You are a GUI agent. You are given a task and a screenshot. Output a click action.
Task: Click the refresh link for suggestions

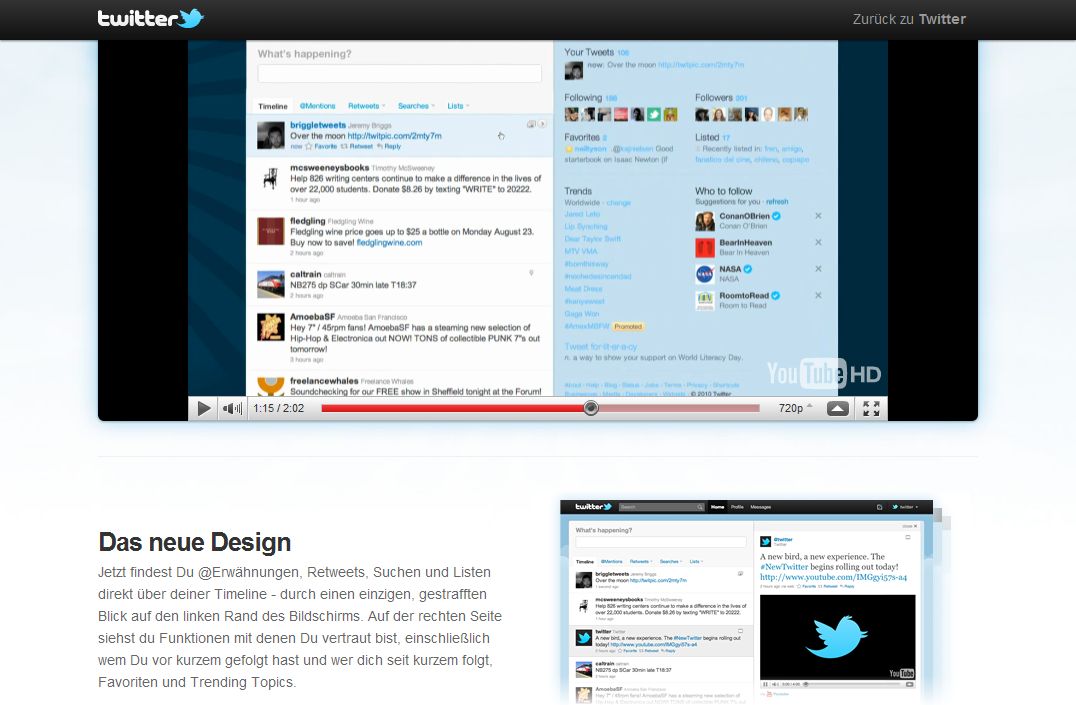pos(777,202)
